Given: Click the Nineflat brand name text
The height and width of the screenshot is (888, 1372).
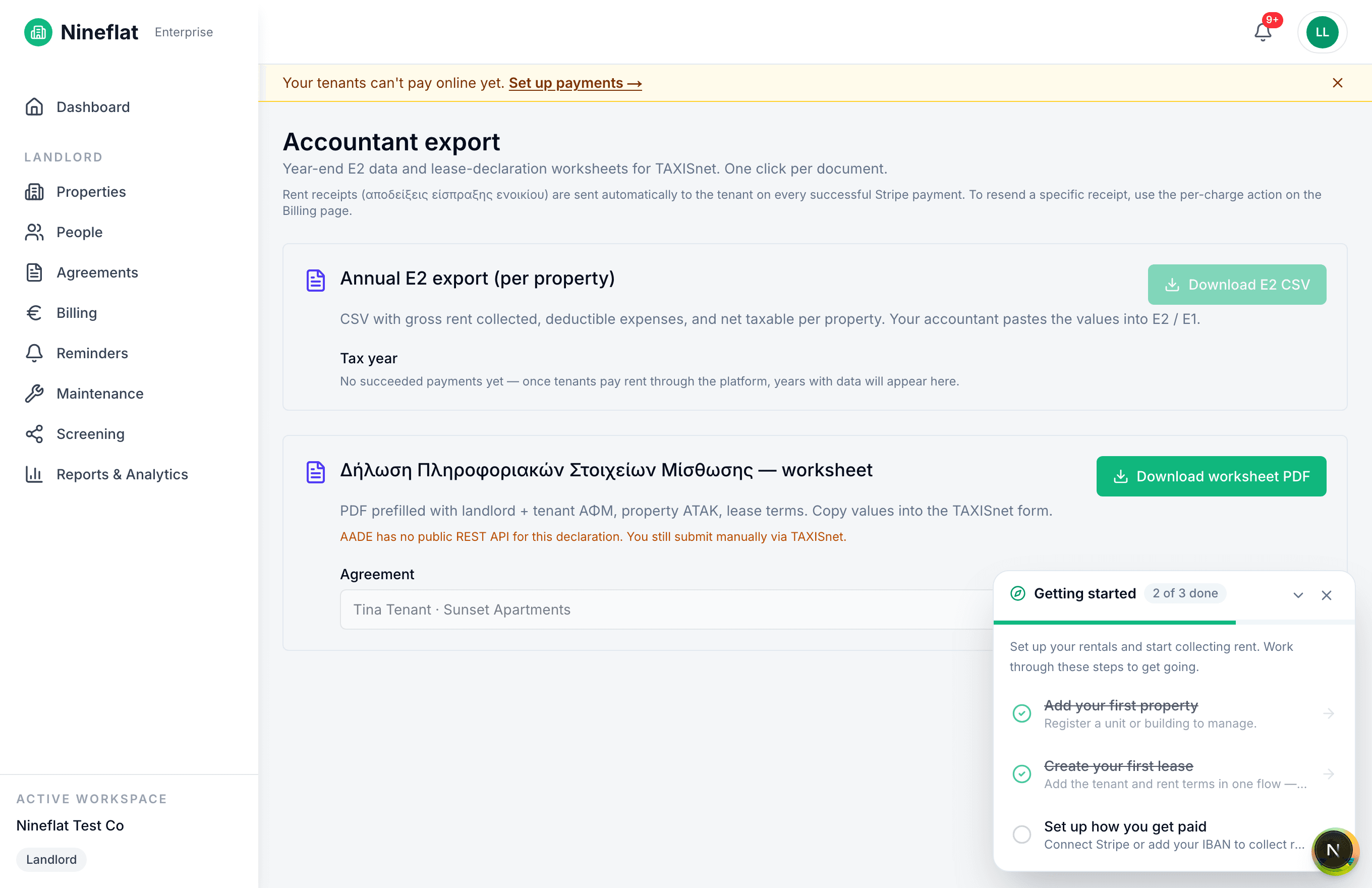Looking at the screenshot, I should pos(99,32).
